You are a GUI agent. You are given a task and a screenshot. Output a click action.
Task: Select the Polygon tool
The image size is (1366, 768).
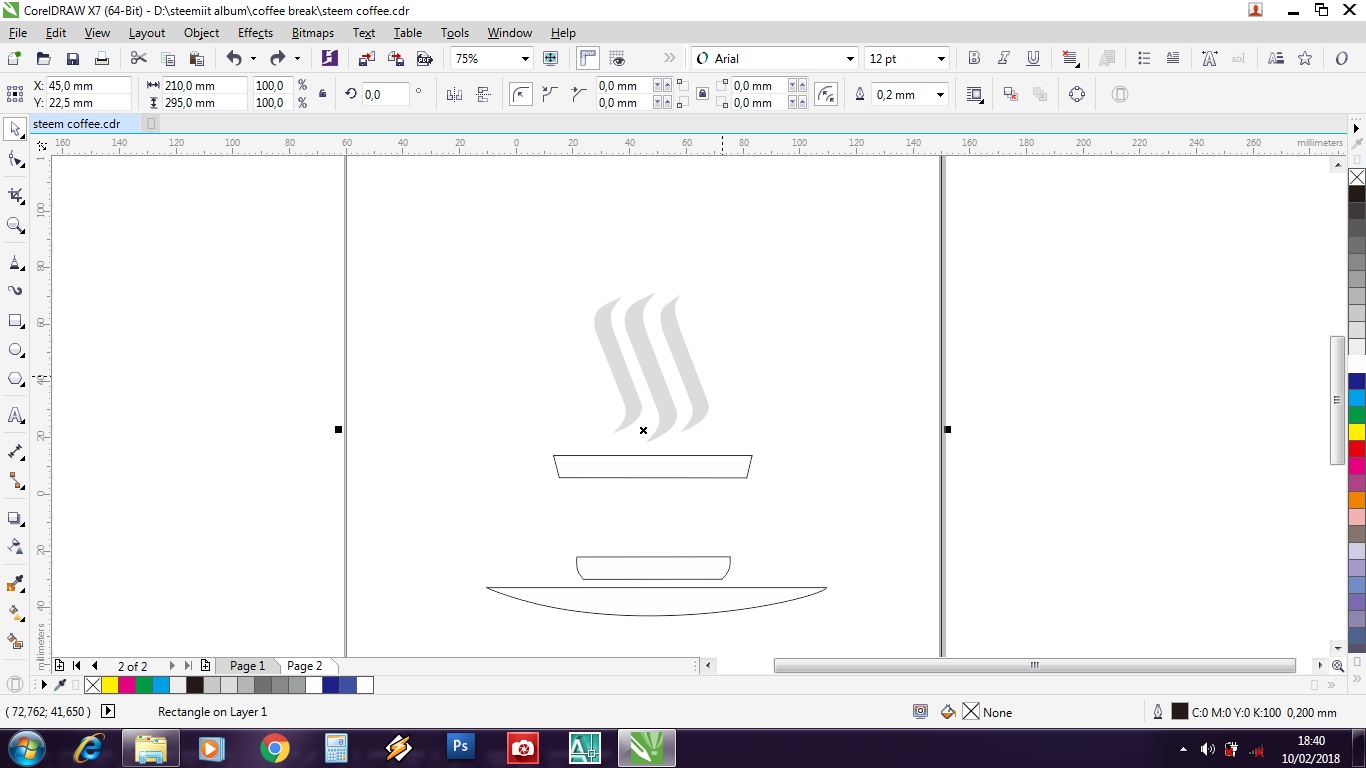[x=15, y=379]
